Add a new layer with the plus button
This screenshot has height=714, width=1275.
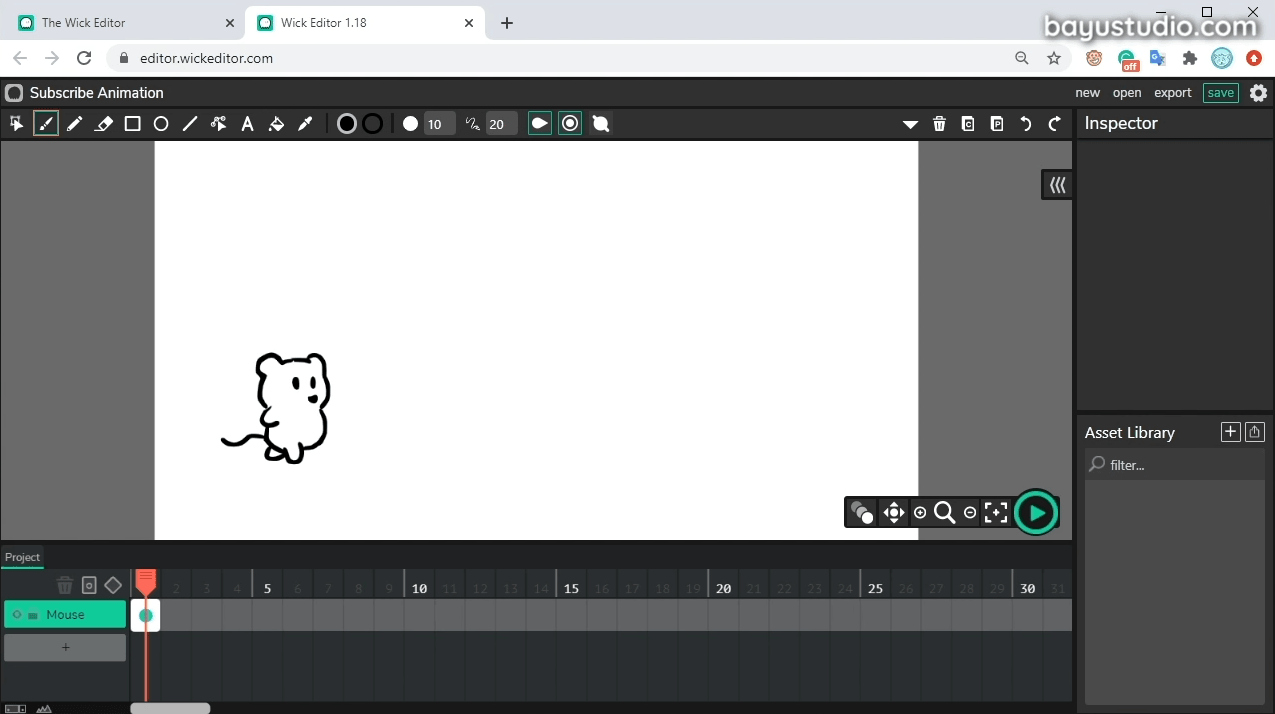pos(64,647)
